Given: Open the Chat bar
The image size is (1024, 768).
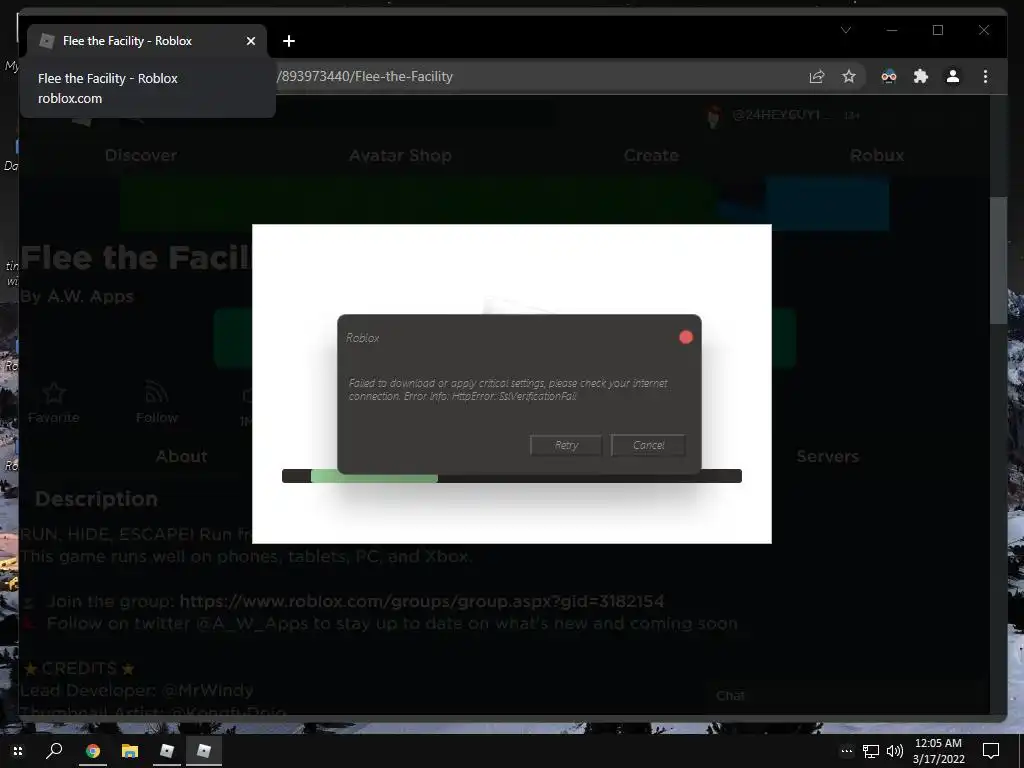Looking at the screenshot, I should click(846, 696).
